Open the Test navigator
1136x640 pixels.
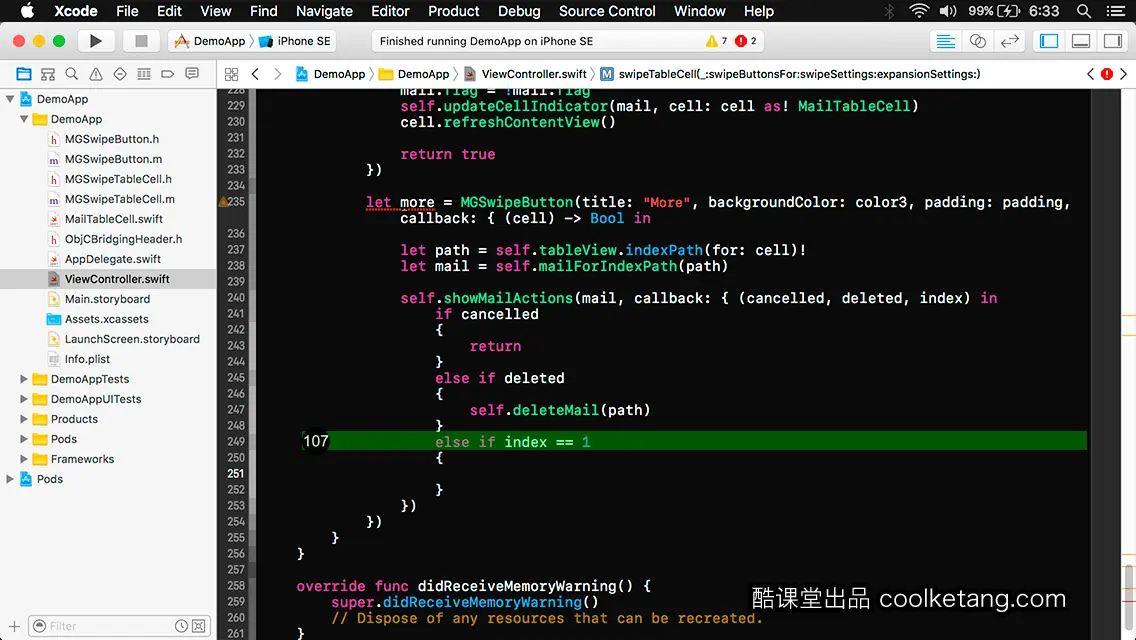pos(120,74)
